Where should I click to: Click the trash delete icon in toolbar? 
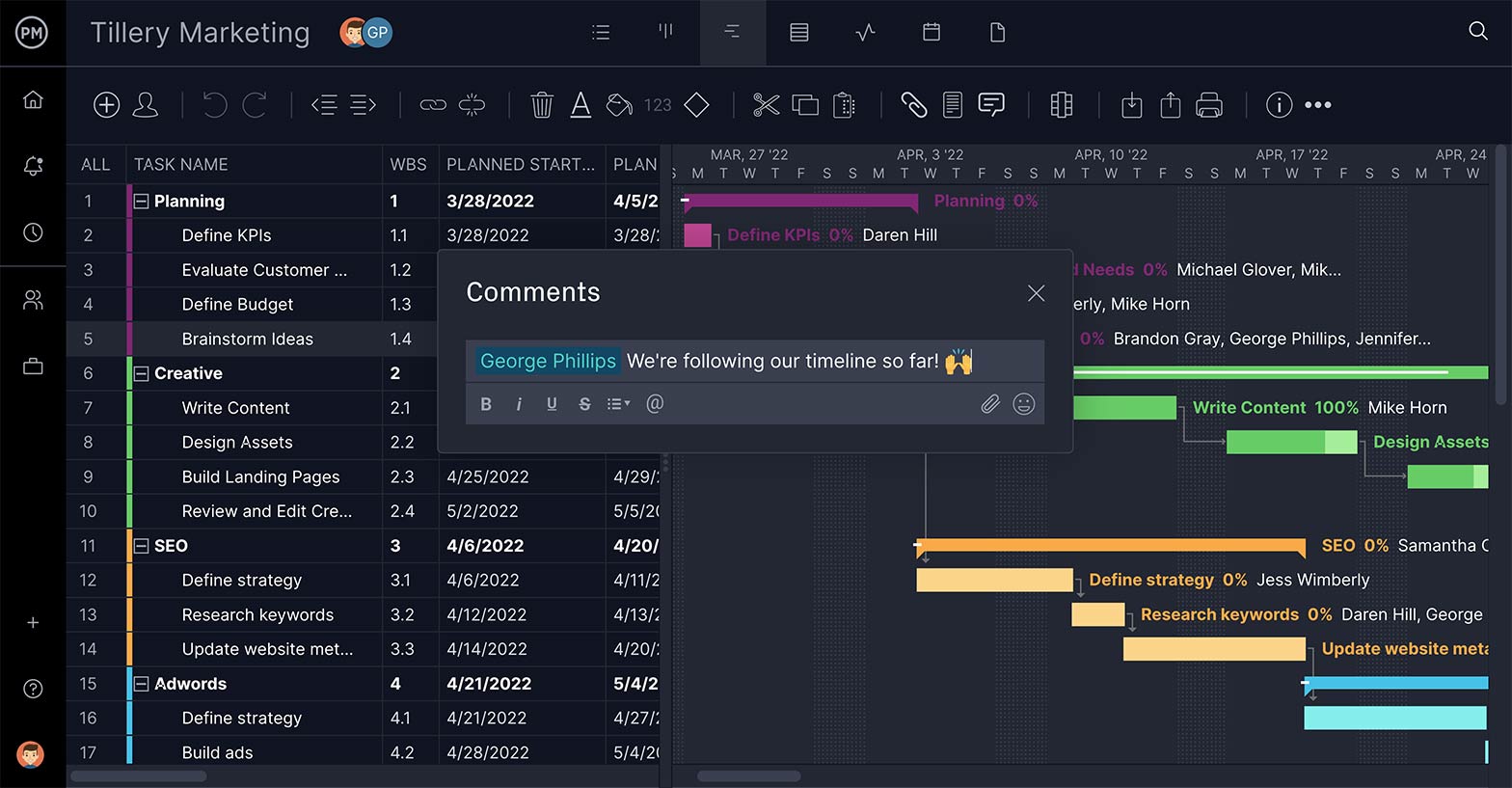(542, 105)
